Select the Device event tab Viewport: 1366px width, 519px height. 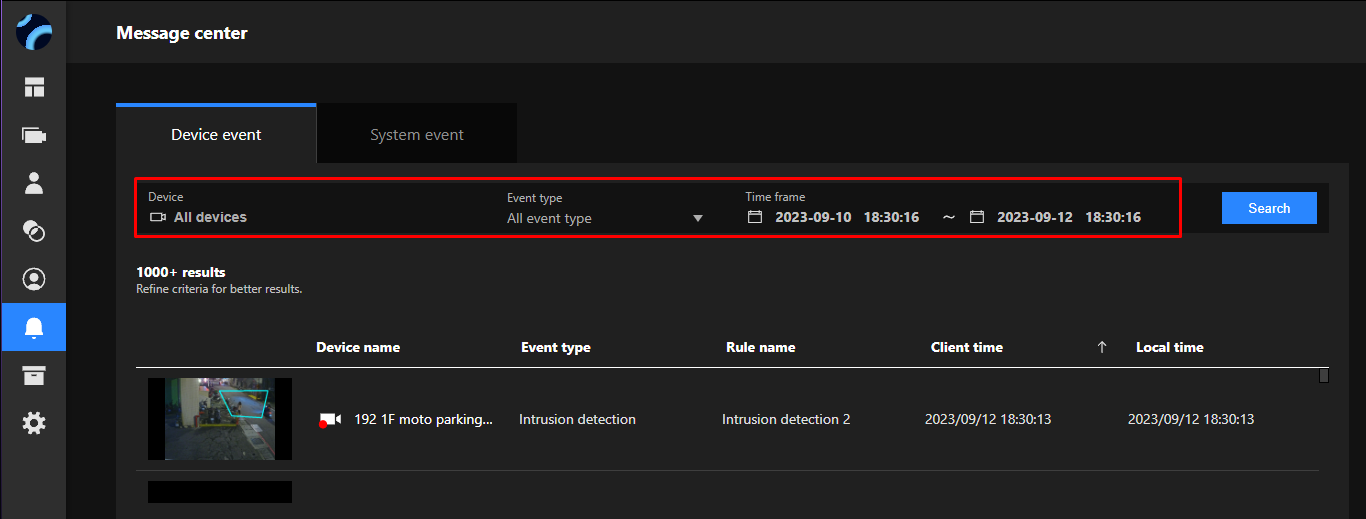click(216, 134)
